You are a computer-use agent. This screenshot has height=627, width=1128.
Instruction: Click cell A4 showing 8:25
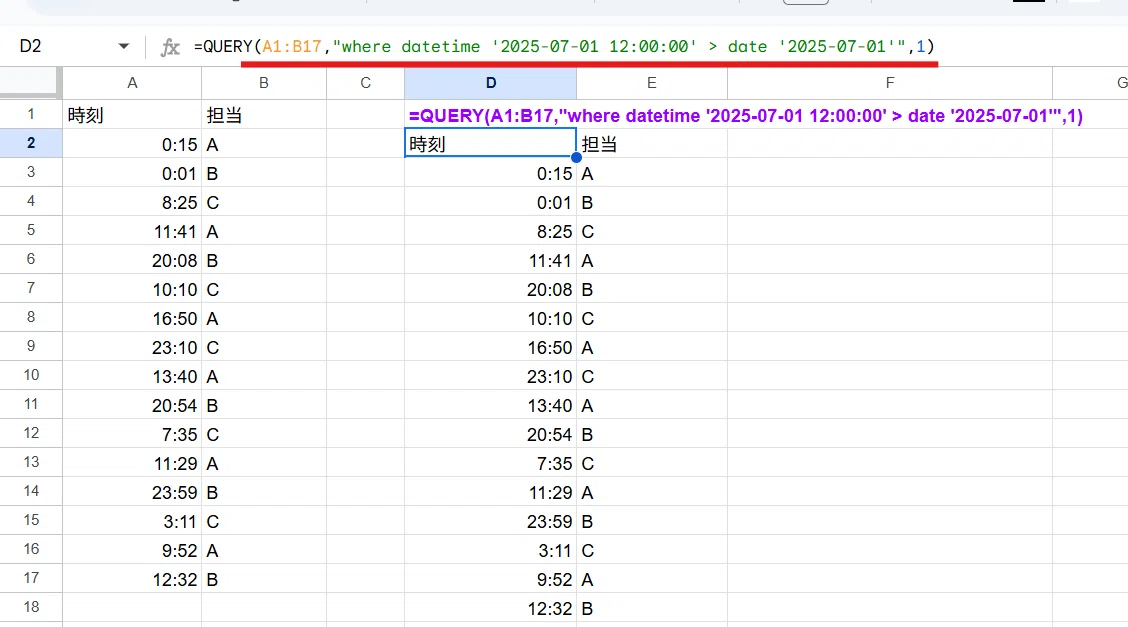tap(132, 202)
